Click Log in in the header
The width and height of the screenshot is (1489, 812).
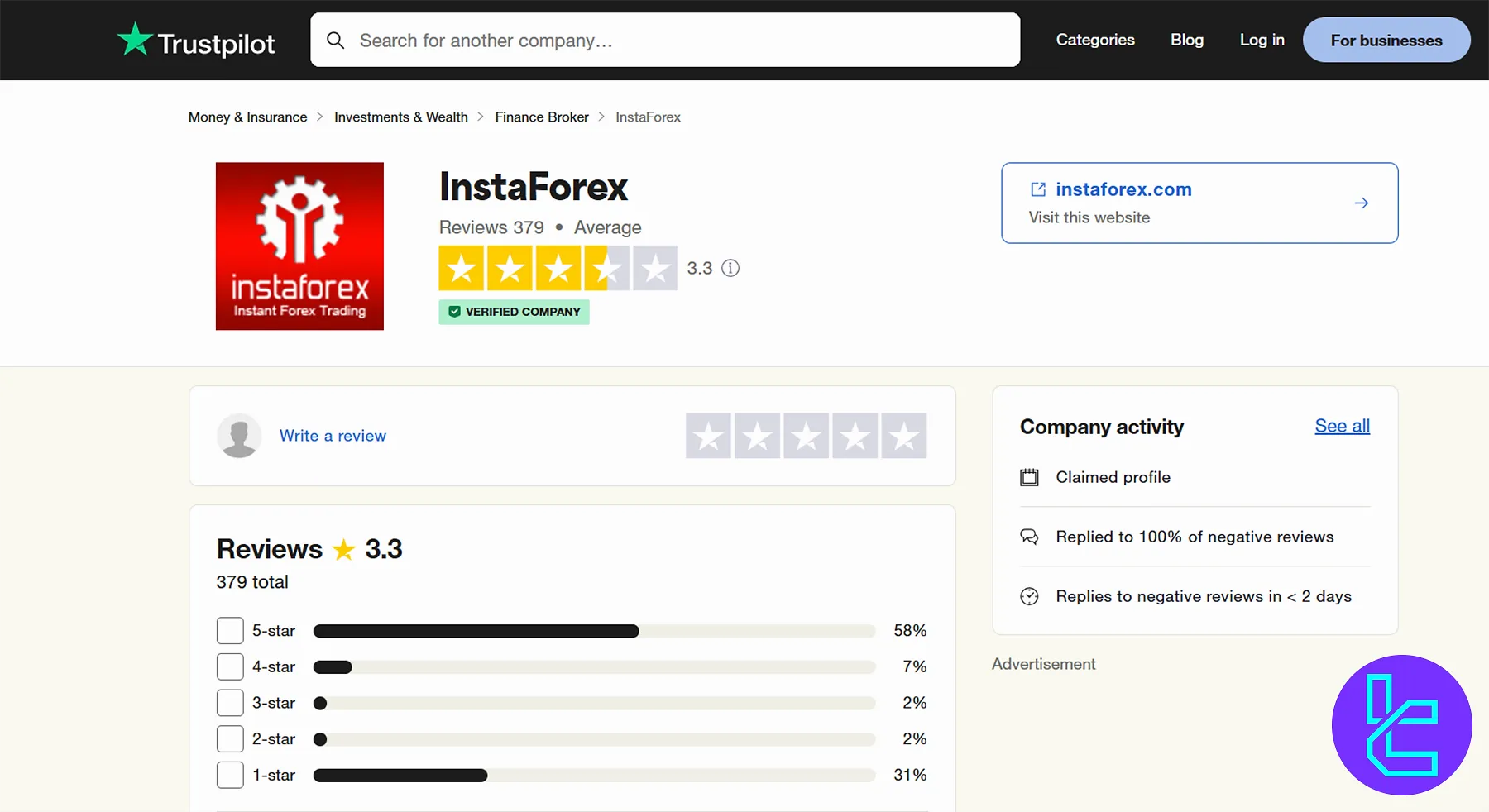(x=1262, y=40)
